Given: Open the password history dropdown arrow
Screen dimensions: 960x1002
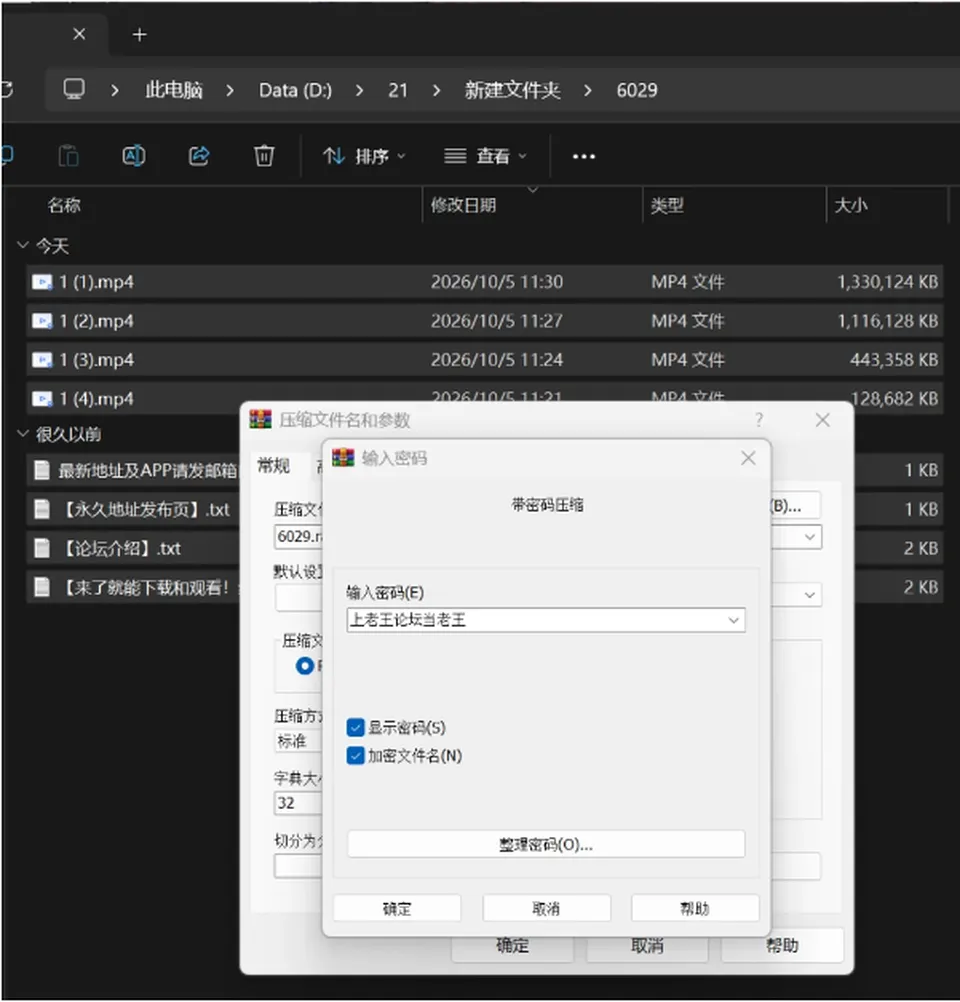Looking at the screenshot, I should coord(733,620).
